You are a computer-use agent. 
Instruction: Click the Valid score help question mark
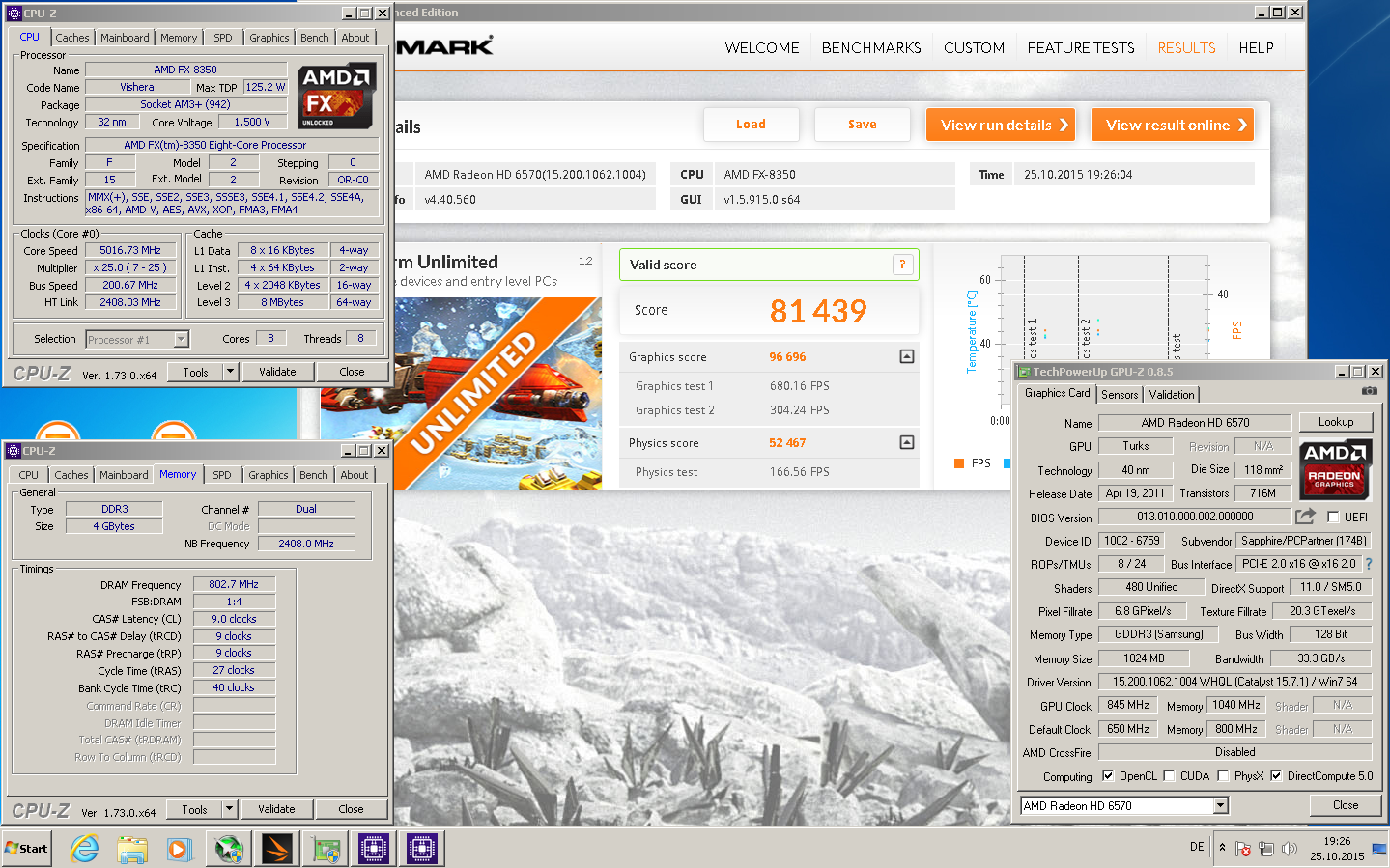903,265
